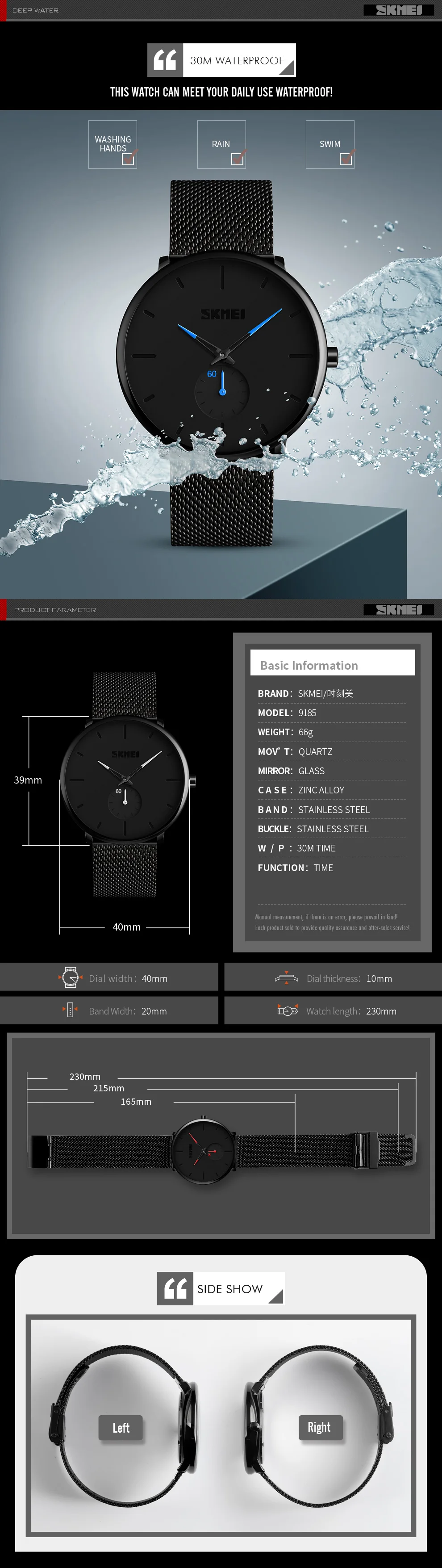Image resolution: width=442 pixels, height=1568 pixels.
Task: Click the waterproof tagline text
Action: pos(221,92)
